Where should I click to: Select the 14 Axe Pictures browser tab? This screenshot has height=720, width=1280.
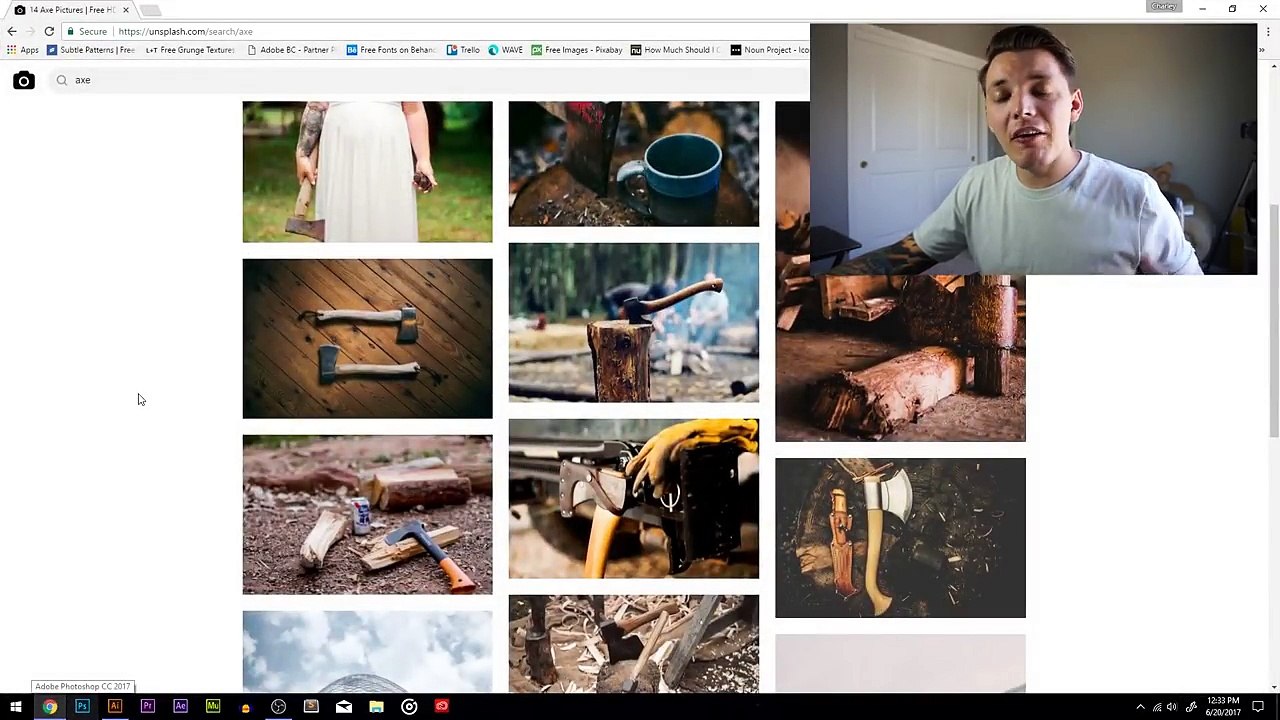click(70, 10)
